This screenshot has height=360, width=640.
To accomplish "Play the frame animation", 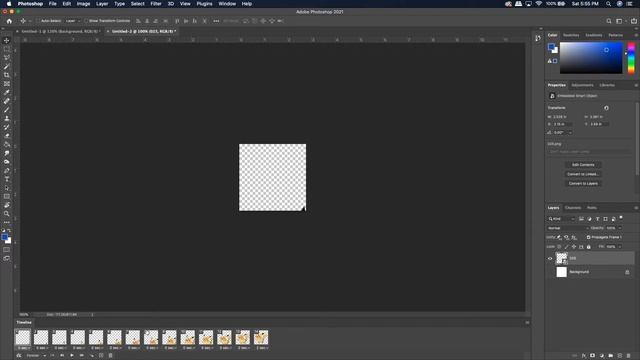I will (x=72, y=356).
